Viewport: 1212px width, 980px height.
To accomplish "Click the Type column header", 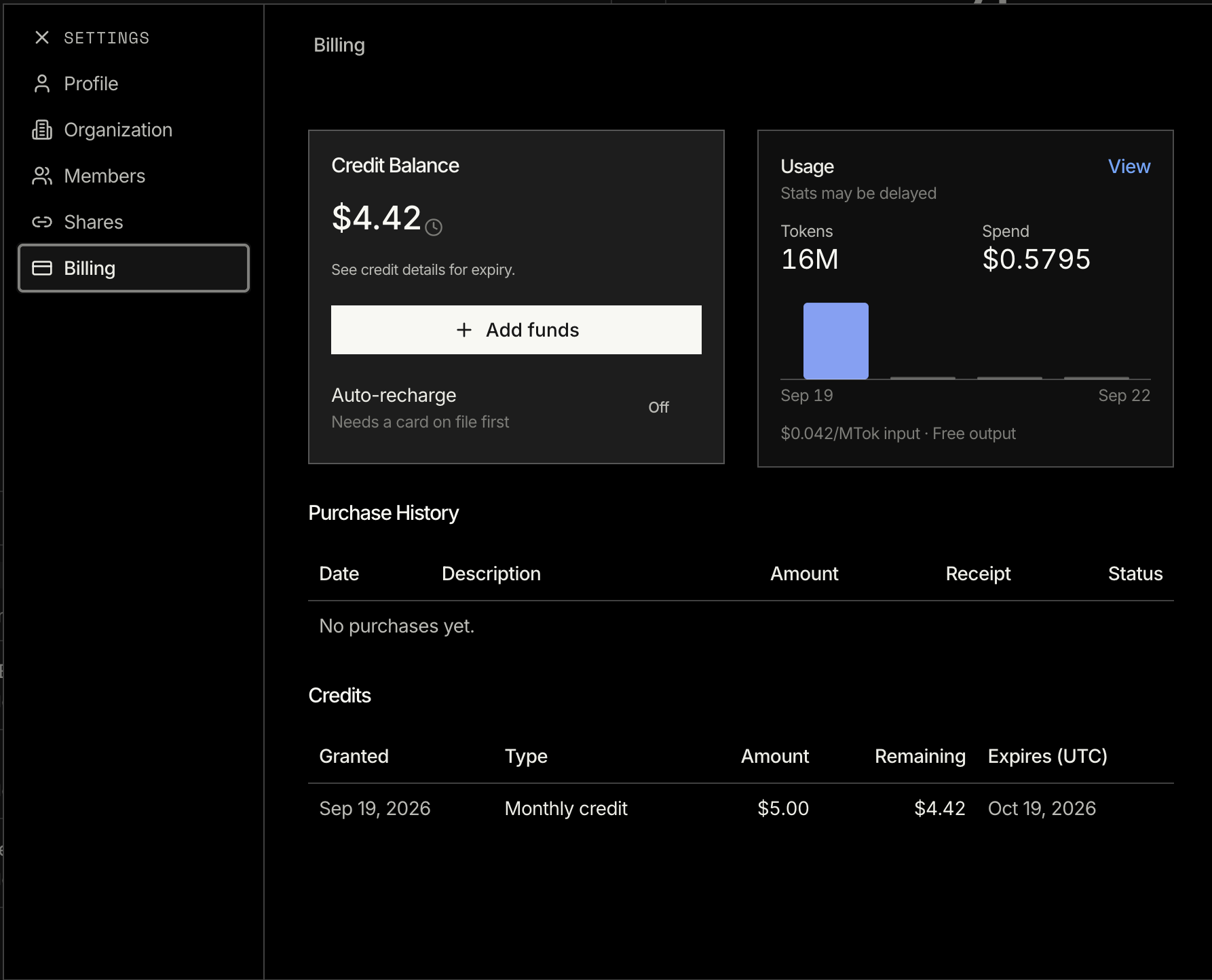I will coord(526,756).
